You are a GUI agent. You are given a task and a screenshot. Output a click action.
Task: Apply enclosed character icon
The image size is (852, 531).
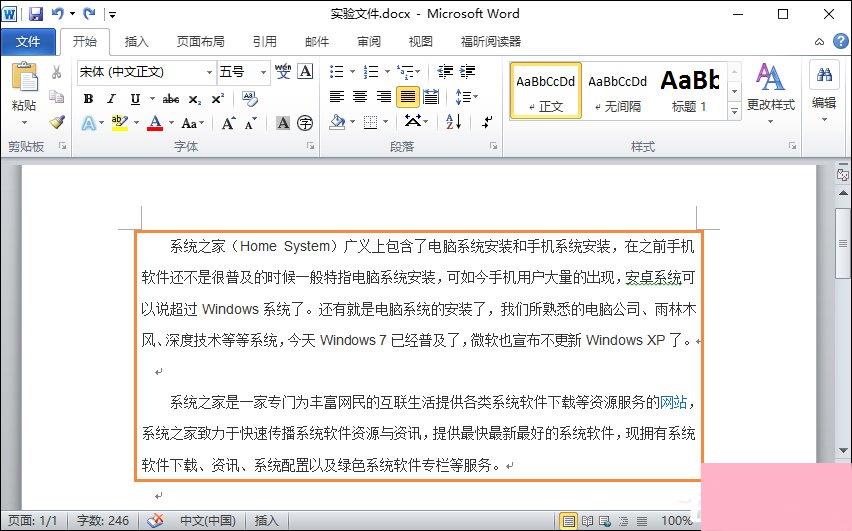coord(305,123)
